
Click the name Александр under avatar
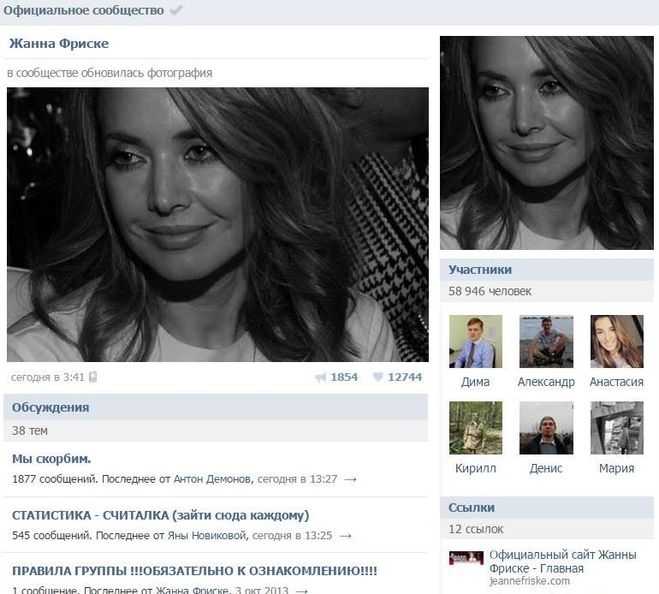(x=546, y=382)
